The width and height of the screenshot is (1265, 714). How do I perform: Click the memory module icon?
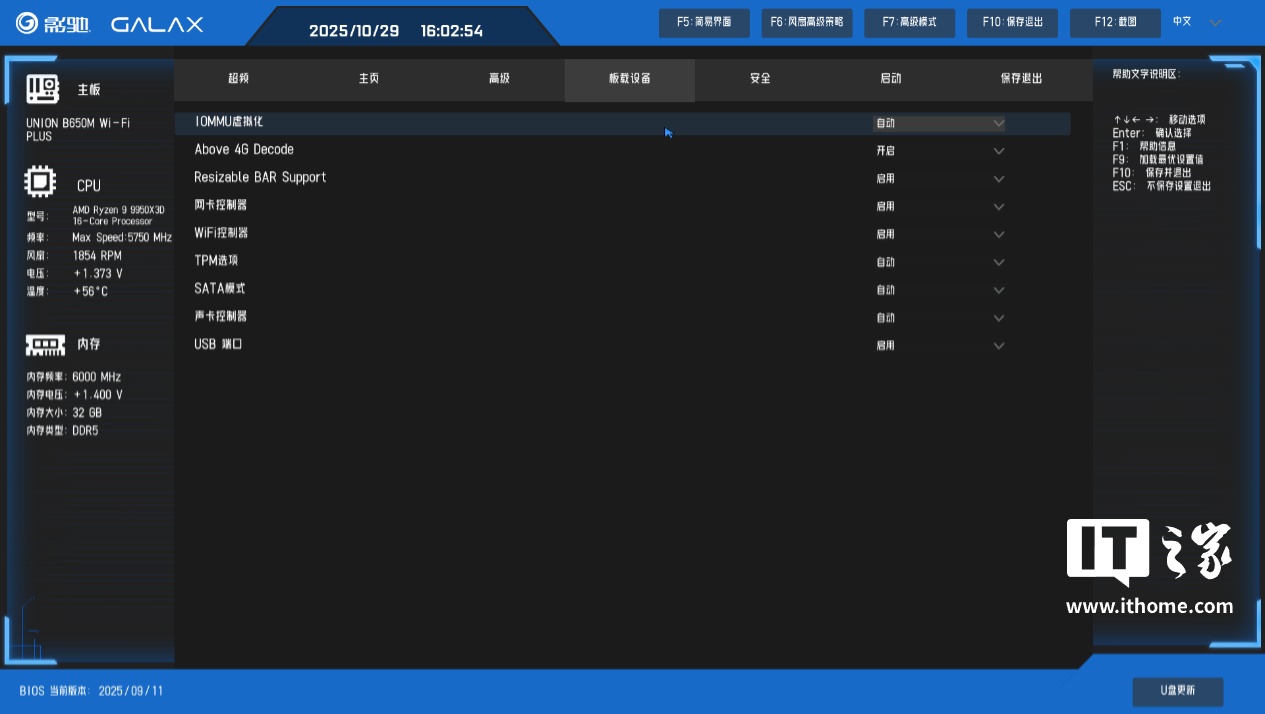tap(44, 344)
